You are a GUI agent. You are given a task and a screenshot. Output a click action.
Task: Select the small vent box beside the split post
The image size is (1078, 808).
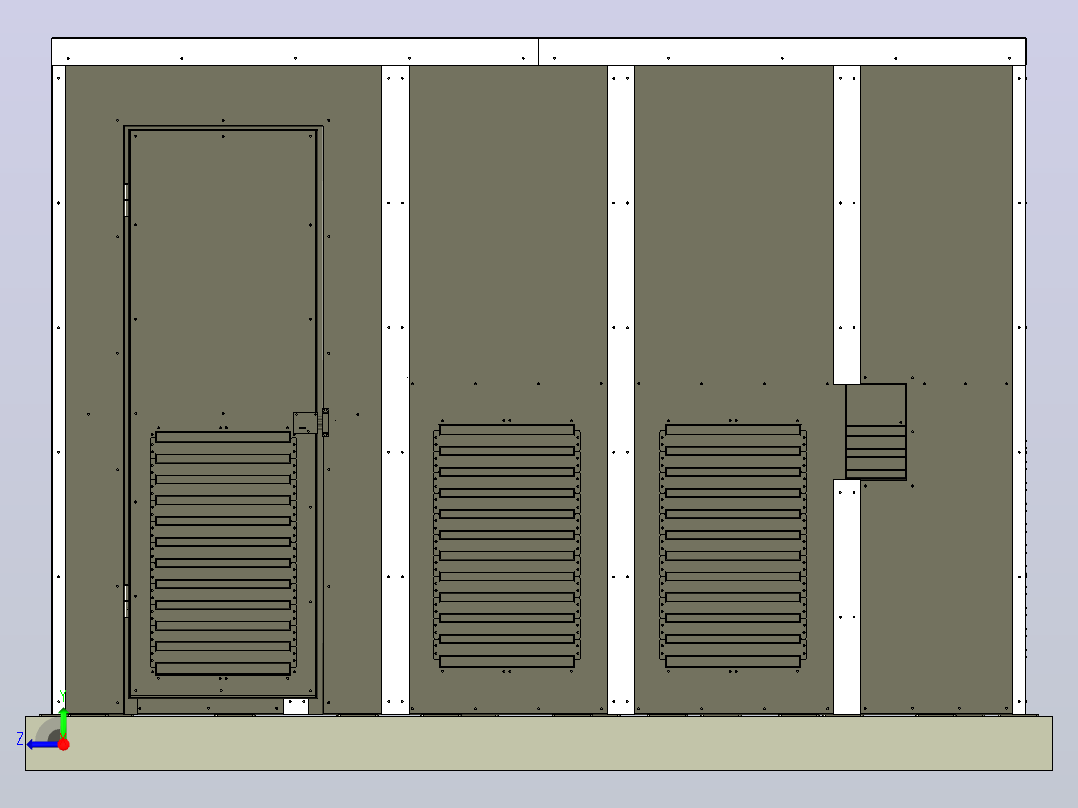point(876,432)
